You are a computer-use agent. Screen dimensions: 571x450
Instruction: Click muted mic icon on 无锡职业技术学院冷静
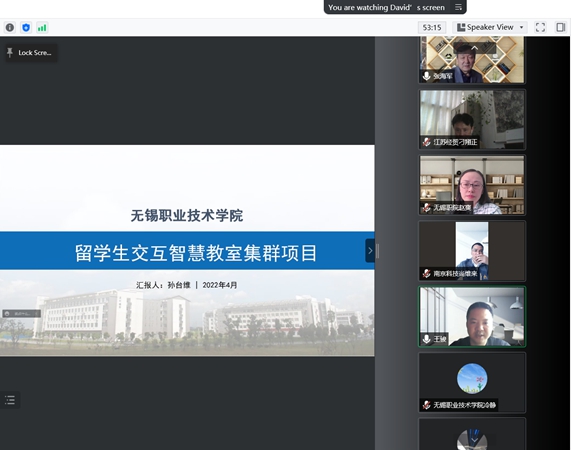[x=426, y=405]
